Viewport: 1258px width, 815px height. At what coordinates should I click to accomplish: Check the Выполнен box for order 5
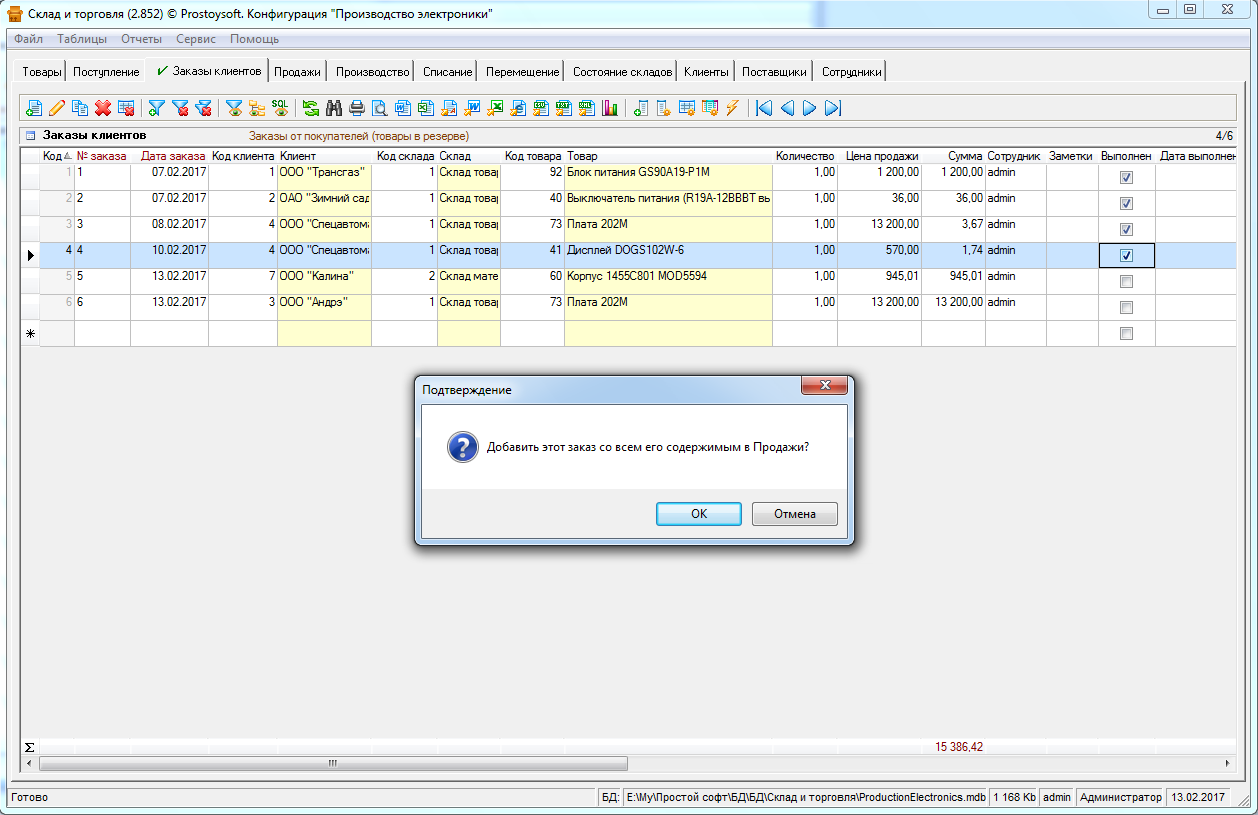click(1126, 282)
